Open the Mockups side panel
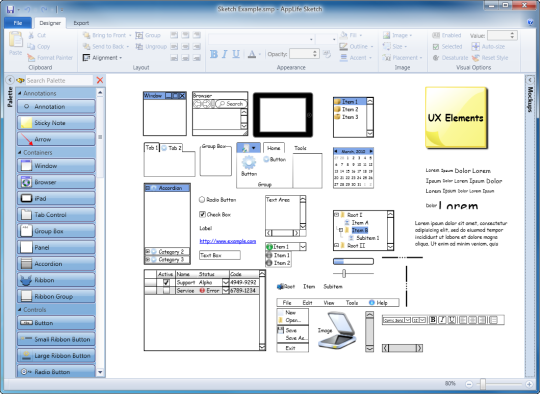The height and width of the screenshot is (394, 540). (530, 99)
